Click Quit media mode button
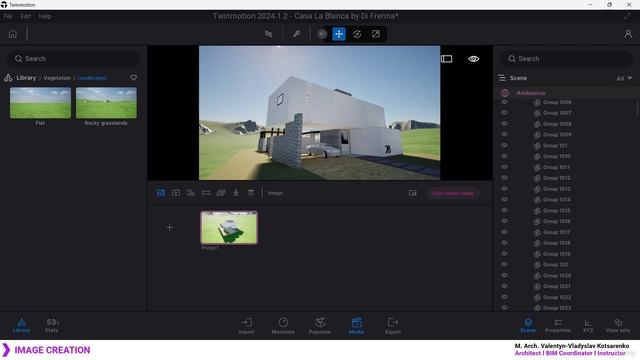This screenshot has width=640, height=360. pos(453,193)
